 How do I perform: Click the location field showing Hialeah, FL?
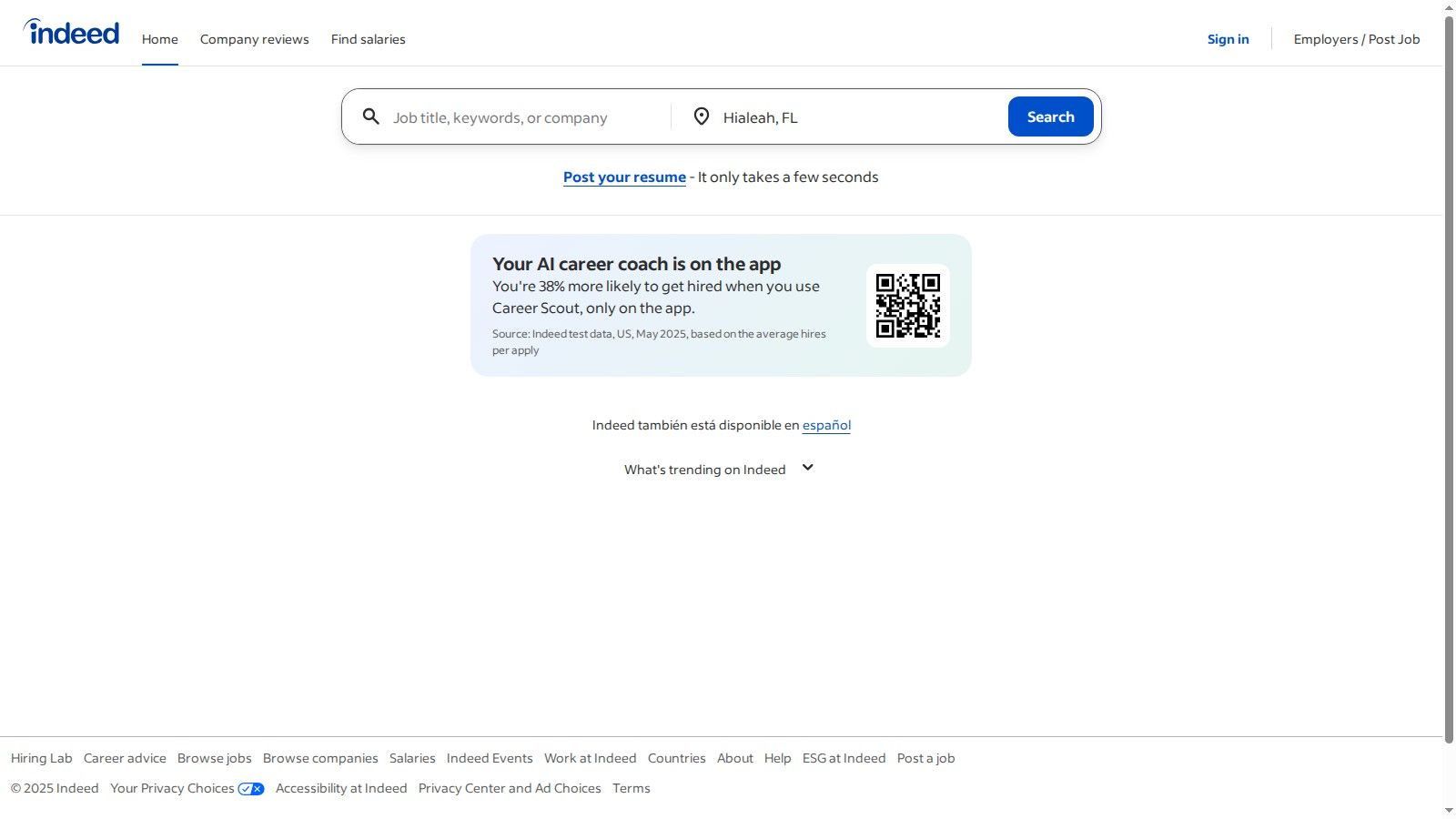coord(860,117)
